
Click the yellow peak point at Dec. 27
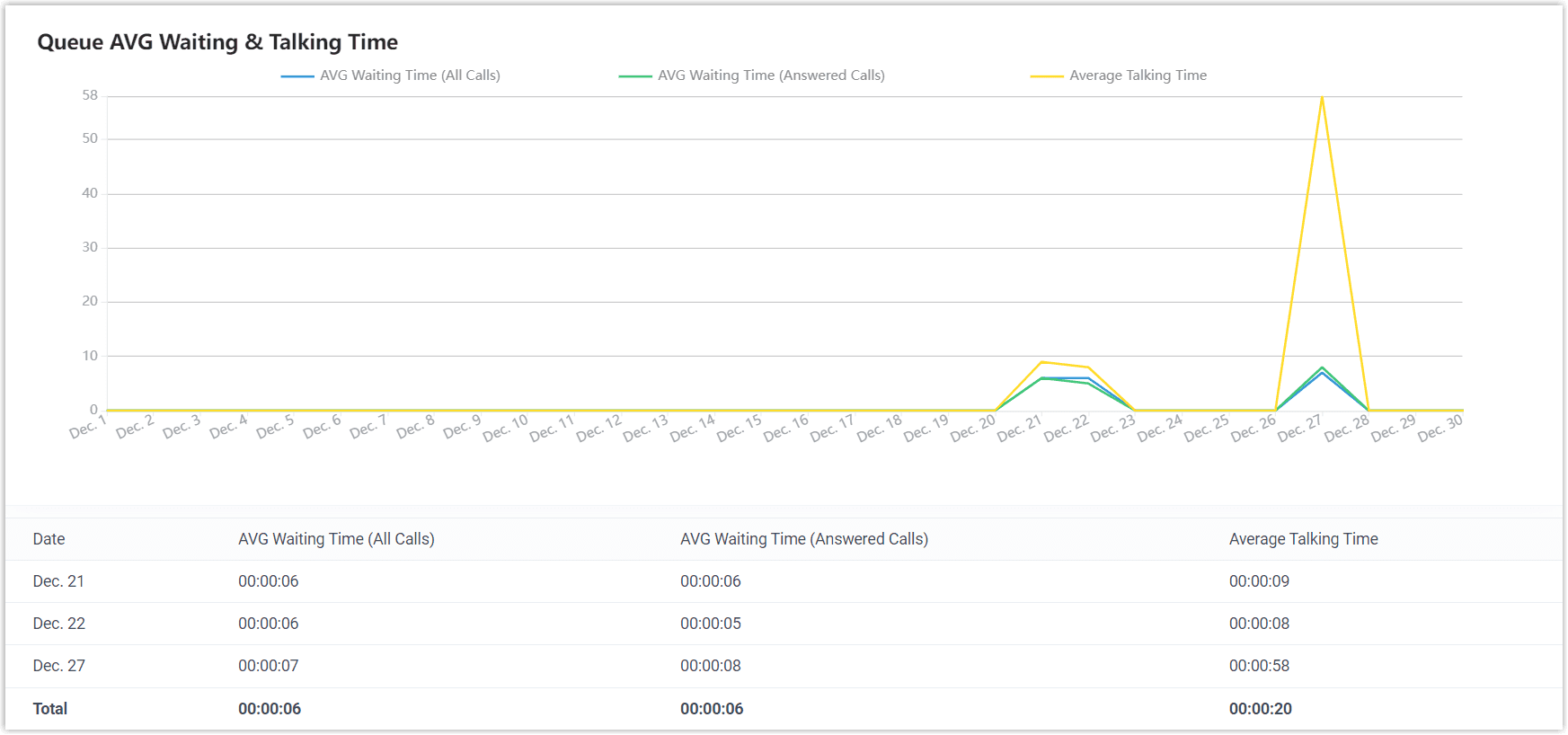pyautogui.click(x=1322, y=97)
